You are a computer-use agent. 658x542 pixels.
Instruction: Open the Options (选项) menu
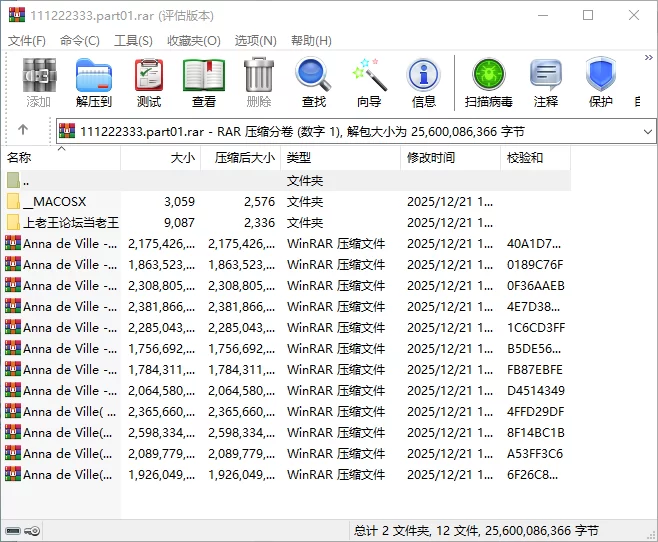[x=256, y=41]
